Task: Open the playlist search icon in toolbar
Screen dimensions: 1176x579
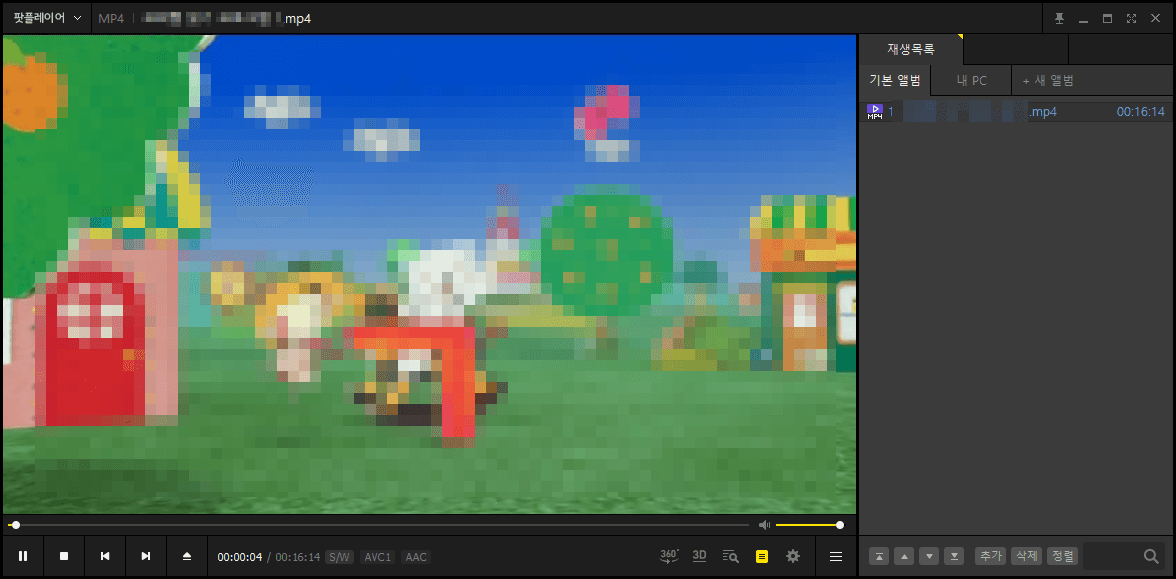Action: point(730,556)
